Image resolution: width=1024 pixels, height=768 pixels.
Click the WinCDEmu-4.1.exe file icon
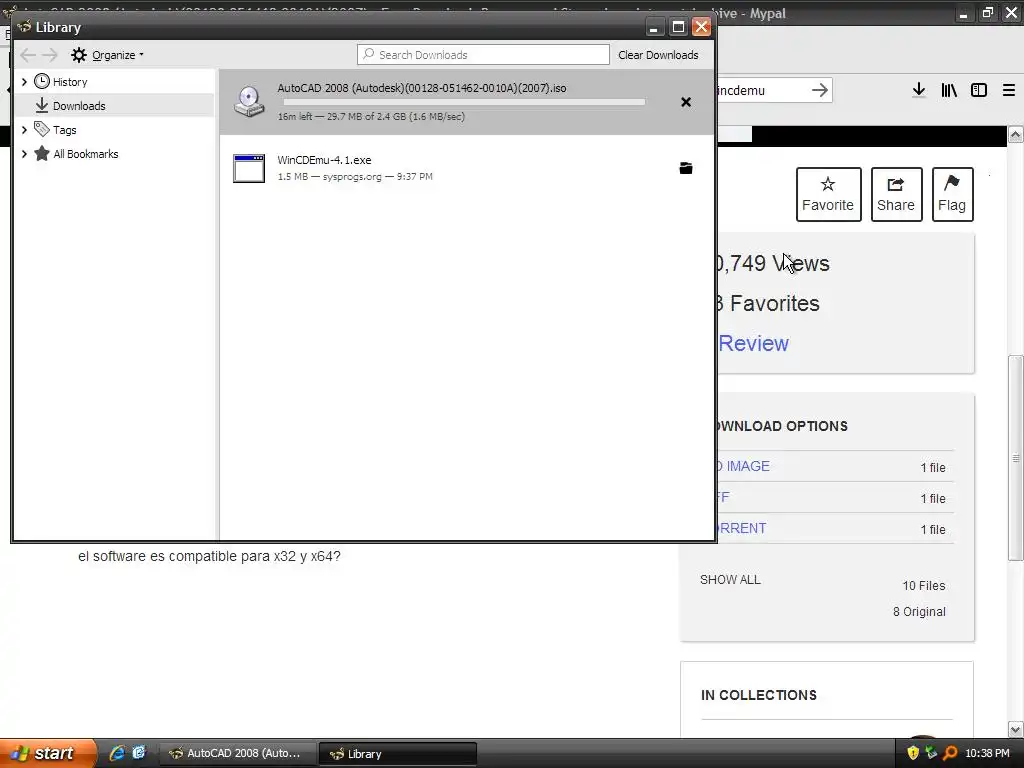tap(249, 168)
